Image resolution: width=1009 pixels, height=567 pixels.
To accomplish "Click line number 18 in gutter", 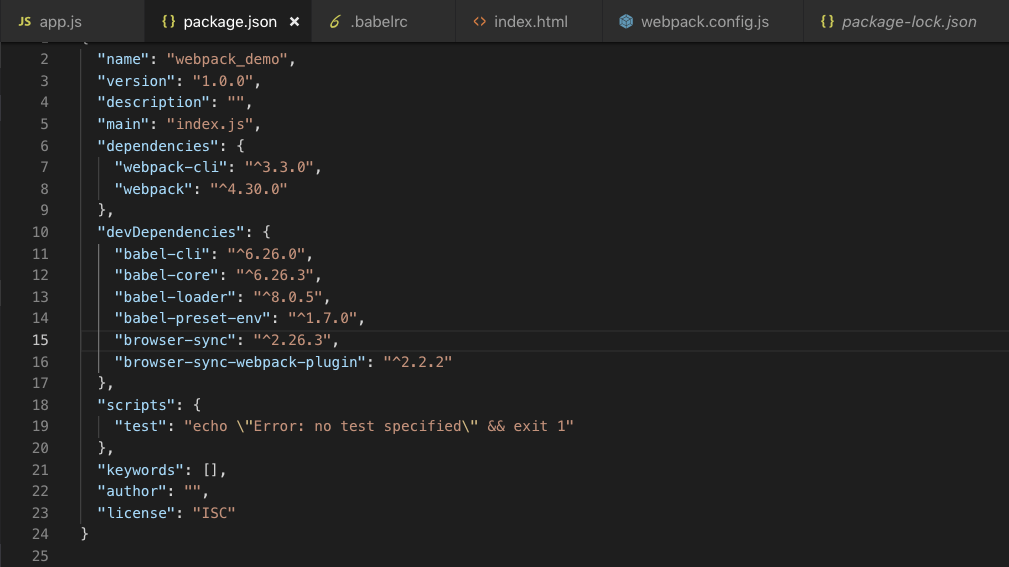I will pos(40,405).
